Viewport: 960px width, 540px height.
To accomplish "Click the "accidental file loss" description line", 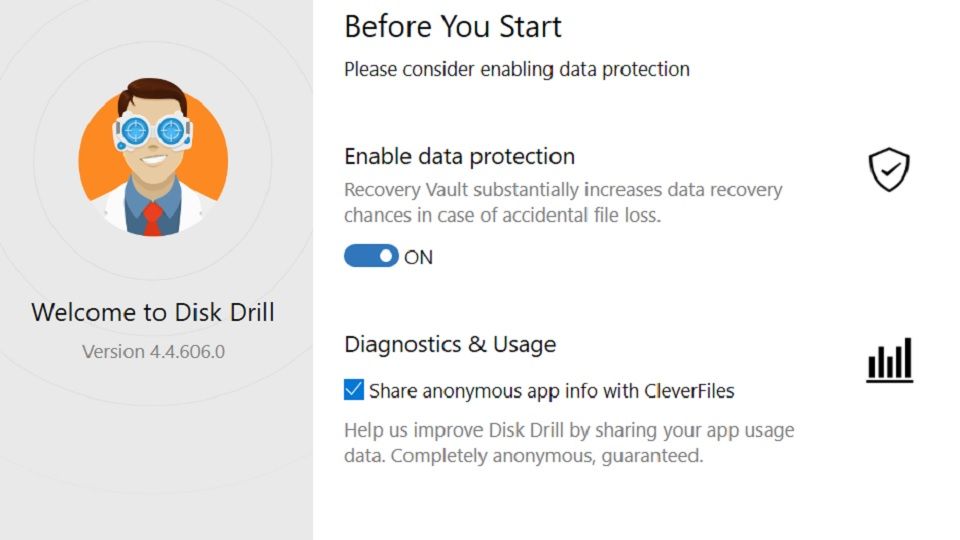I will coord(502,215).
